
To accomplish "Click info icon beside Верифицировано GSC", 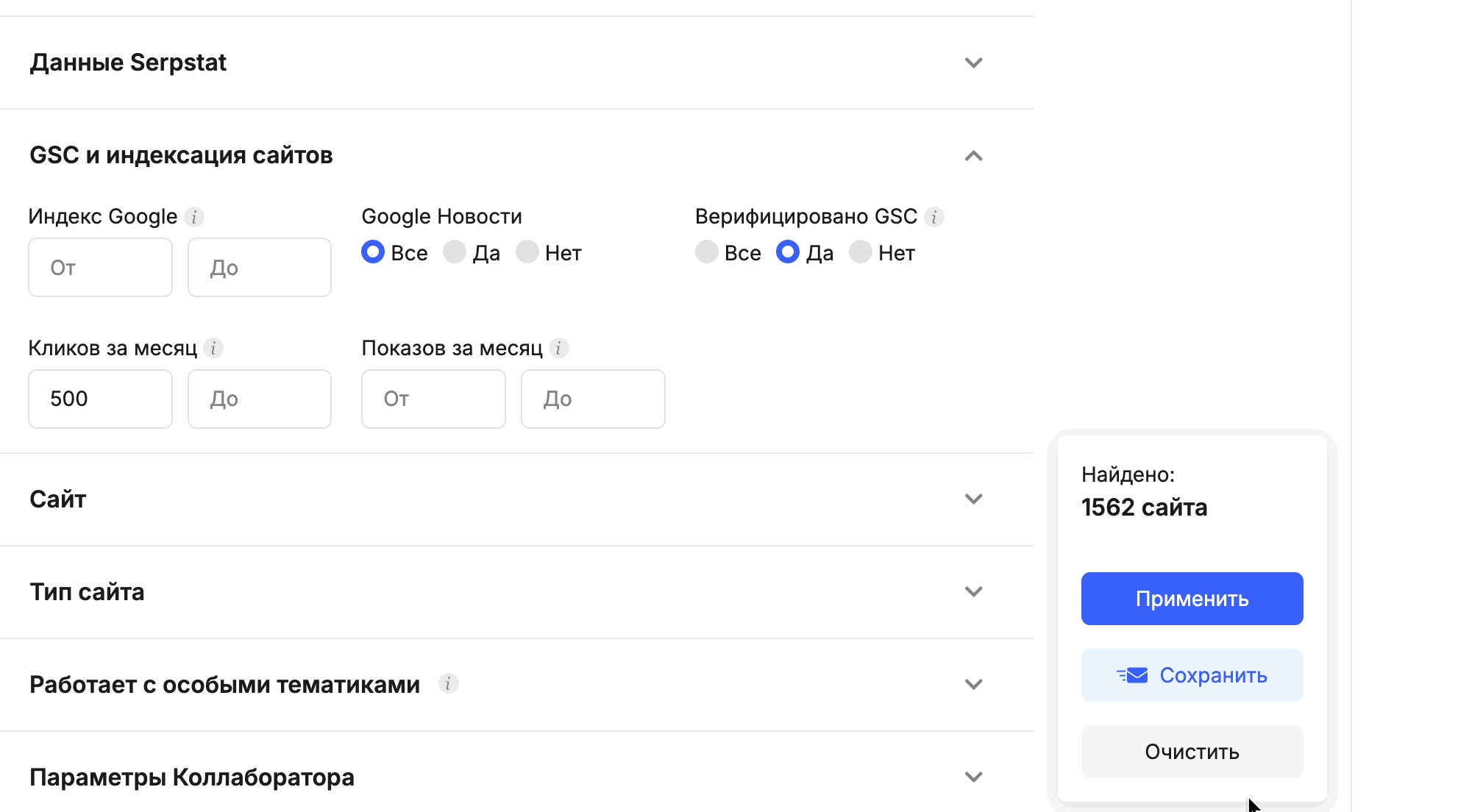I will (x=934, y=217).
